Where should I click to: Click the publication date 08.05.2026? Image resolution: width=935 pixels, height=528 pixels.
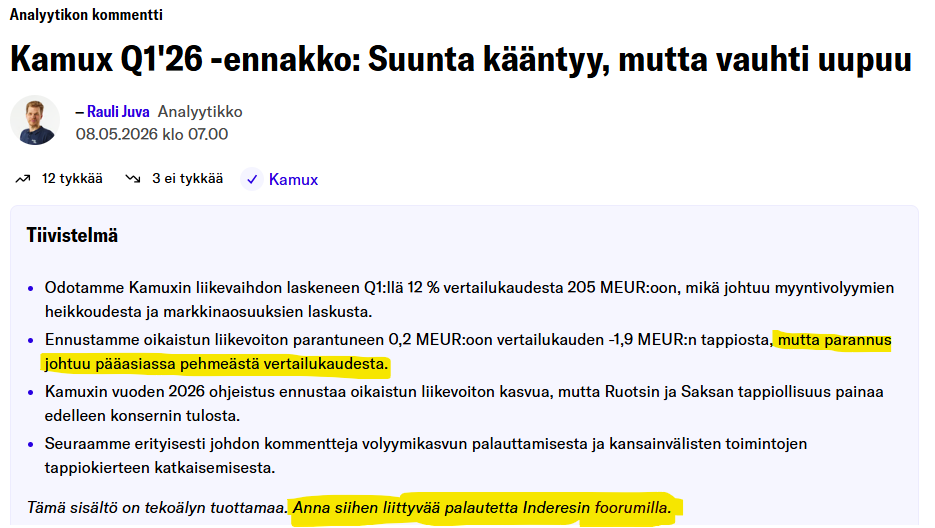(117, 134)
